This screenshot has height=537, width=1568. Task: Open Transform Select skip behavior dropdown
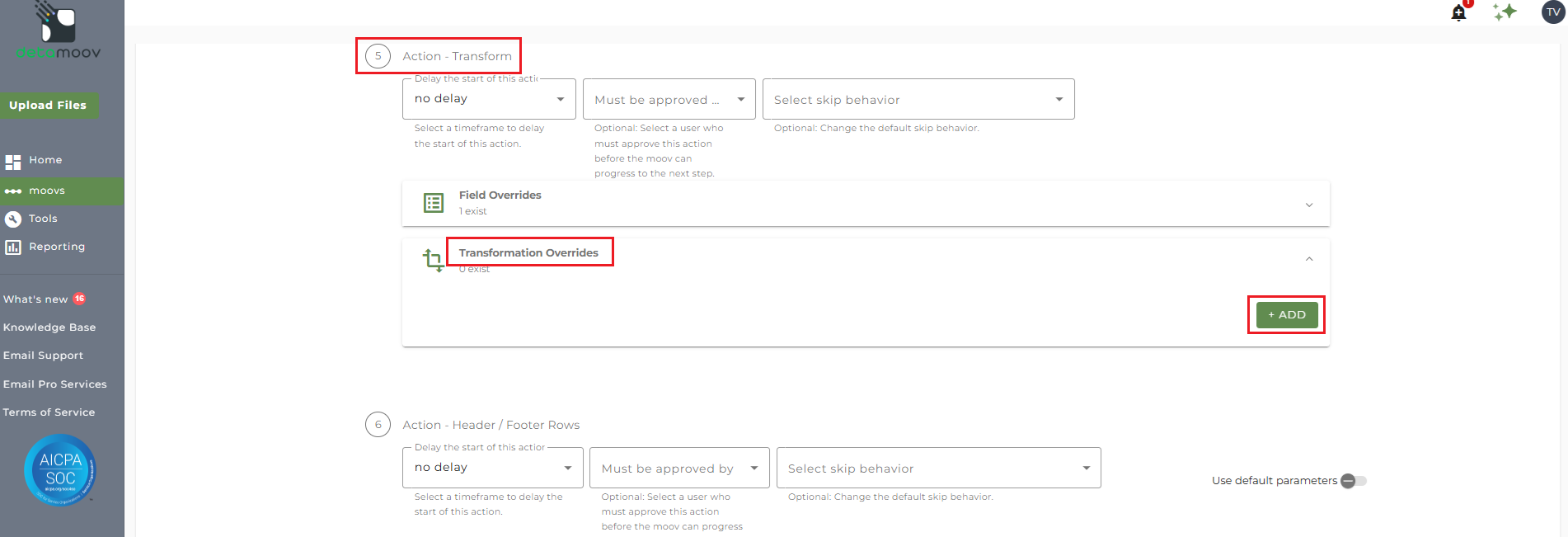(x=918, y=100)
